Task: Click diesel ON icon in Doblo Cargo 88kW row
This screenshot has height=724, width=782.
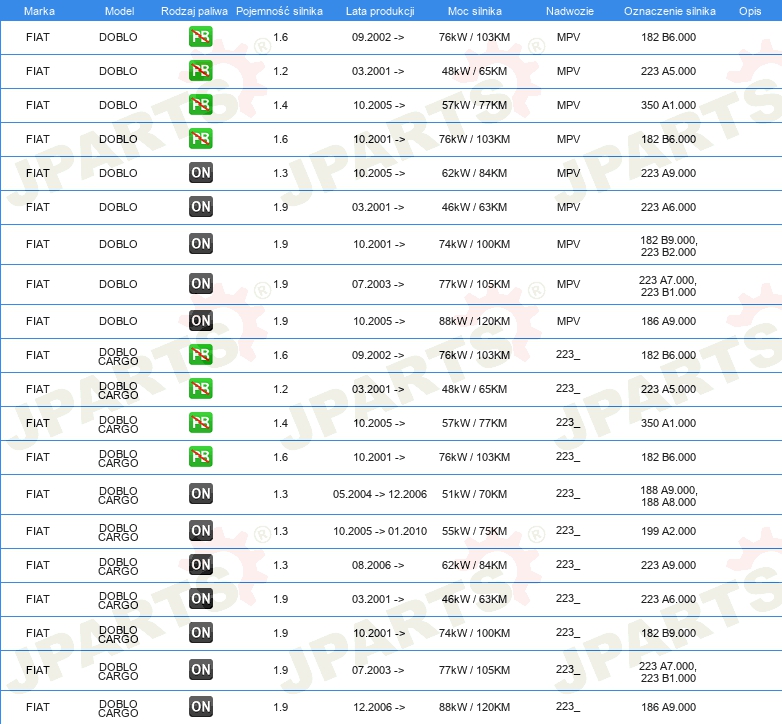Action: click(200, 707)
